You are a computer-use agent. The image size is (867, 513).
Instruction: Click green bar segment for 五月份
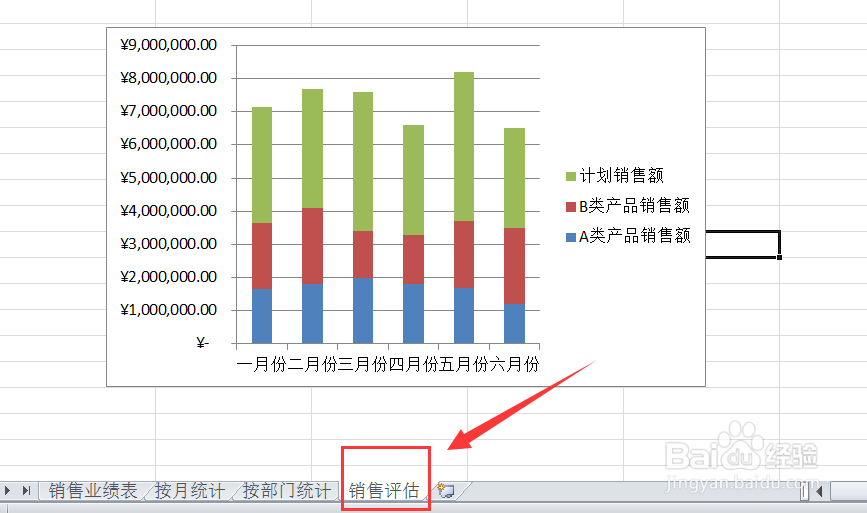(x=464, y=146)
